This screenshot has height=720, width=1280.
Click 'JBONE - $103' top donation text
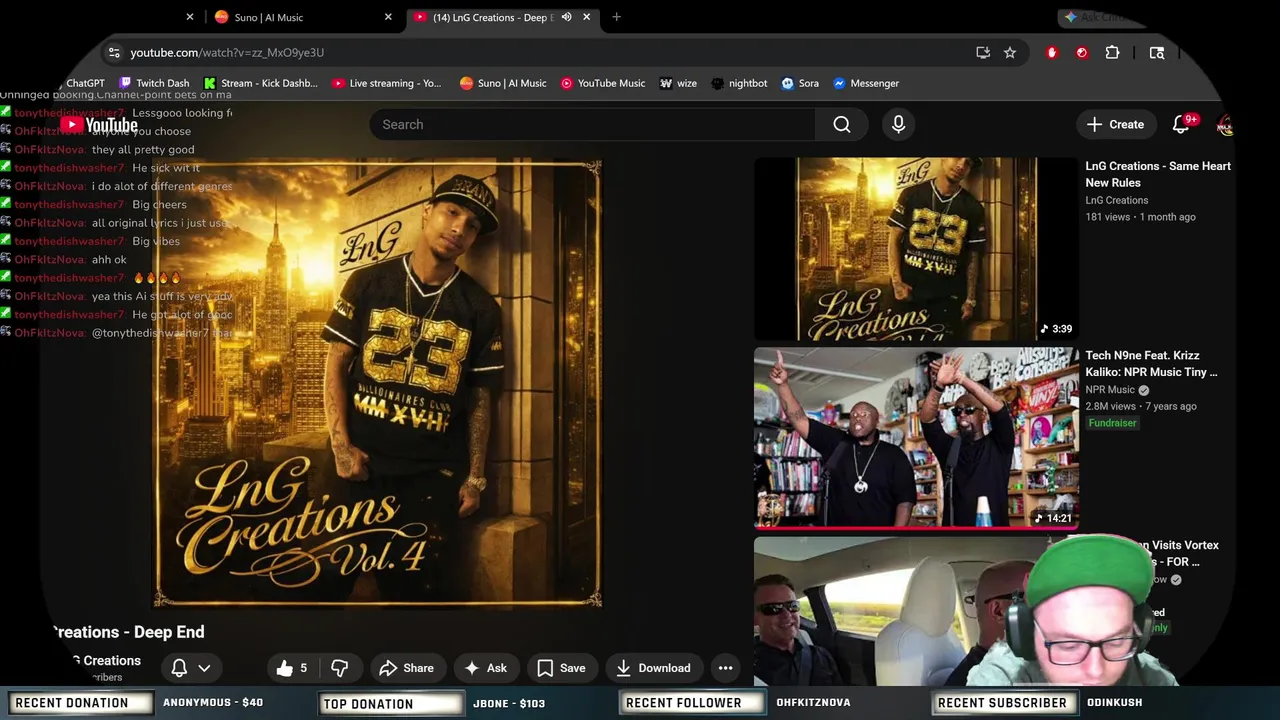pos(509,703)
